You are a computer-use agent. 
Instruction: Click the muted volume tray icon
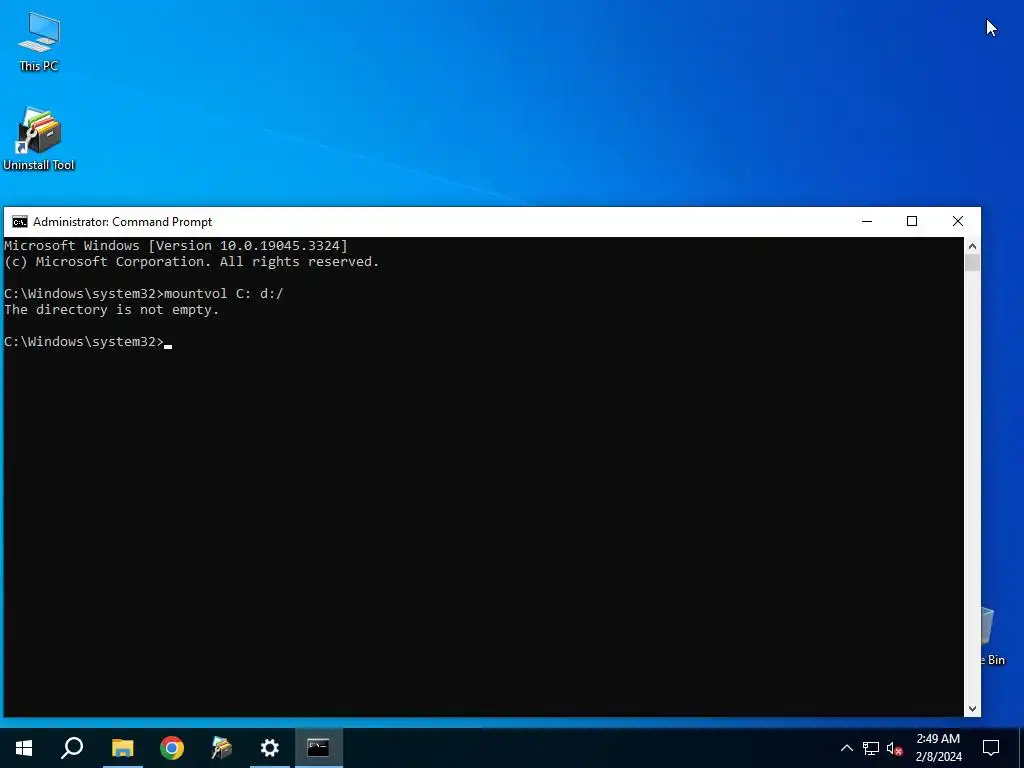pyautogui.click(x=895, y=748)
